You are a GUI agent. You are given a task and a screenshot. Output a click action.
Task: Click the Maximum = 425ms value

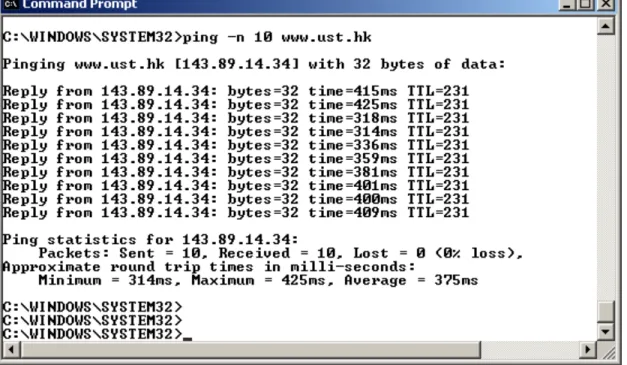click(x=262, y=280)
